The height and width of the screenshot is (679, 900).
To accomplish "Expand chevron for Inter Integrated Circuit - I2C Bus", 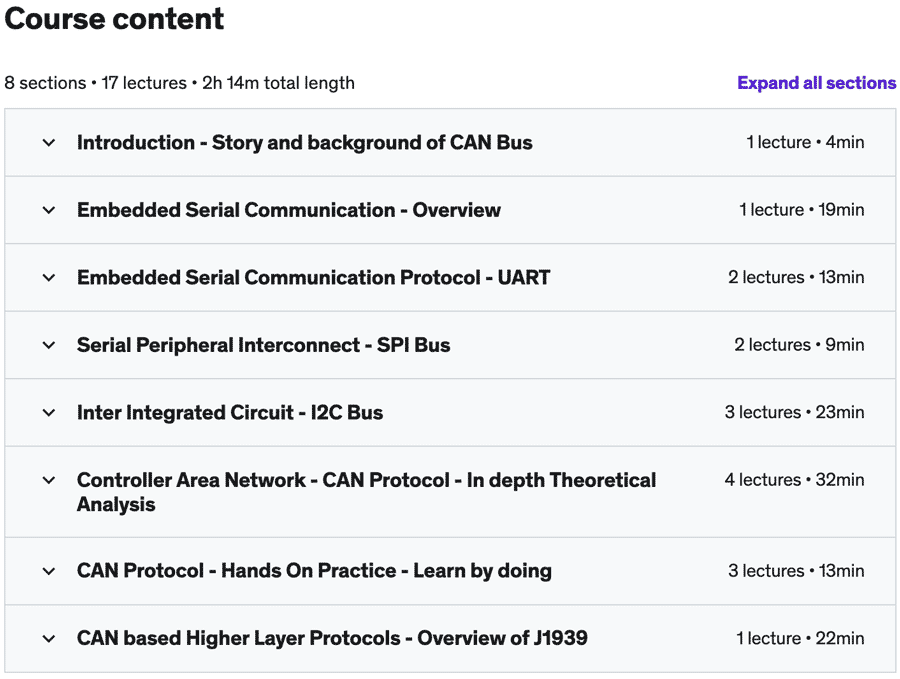I will tap(49, 413).
